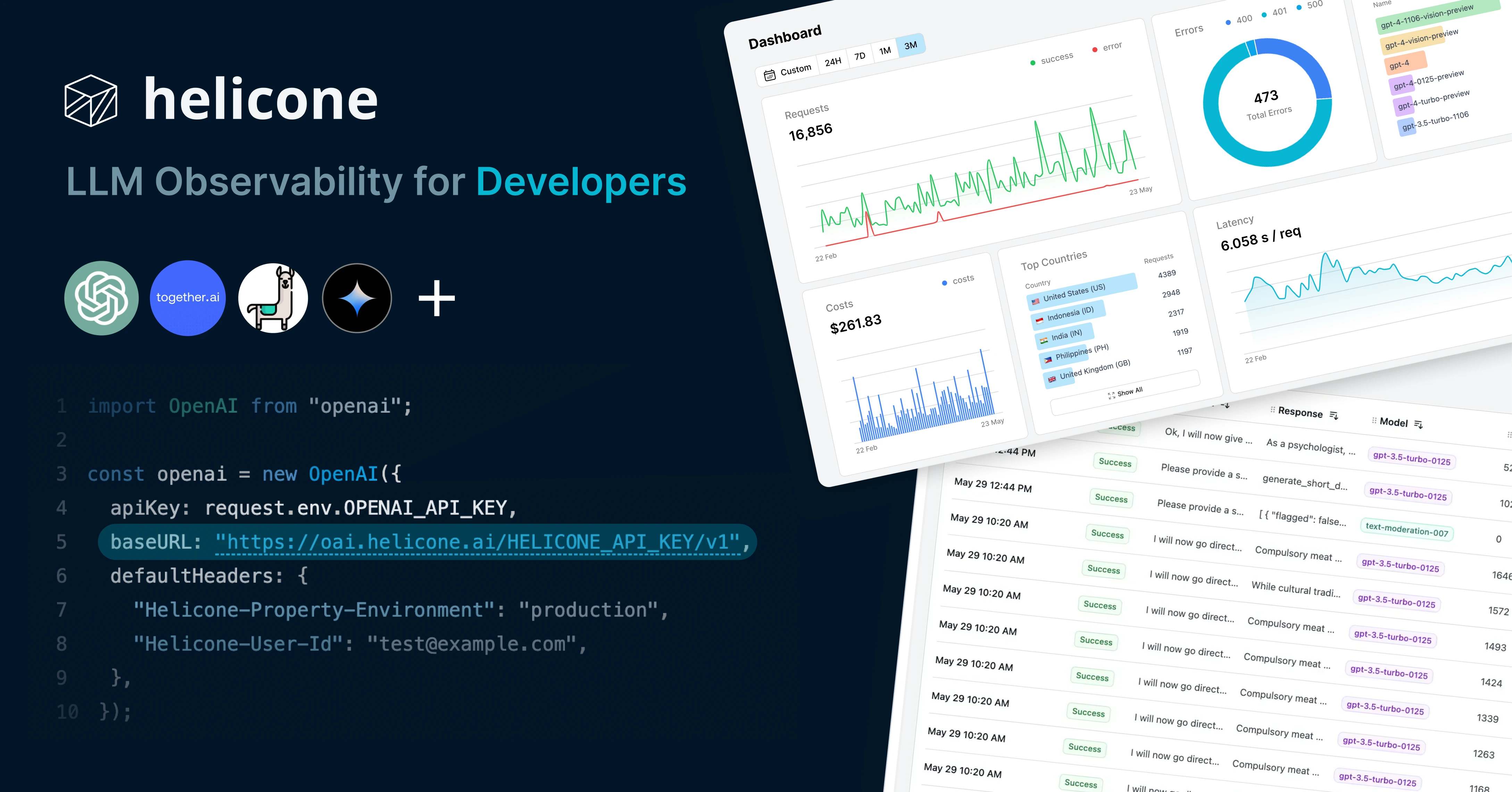Screen dimensions: 1512x792
Task: Click the Errors donut chart center 473
Action: (1266, 97)
